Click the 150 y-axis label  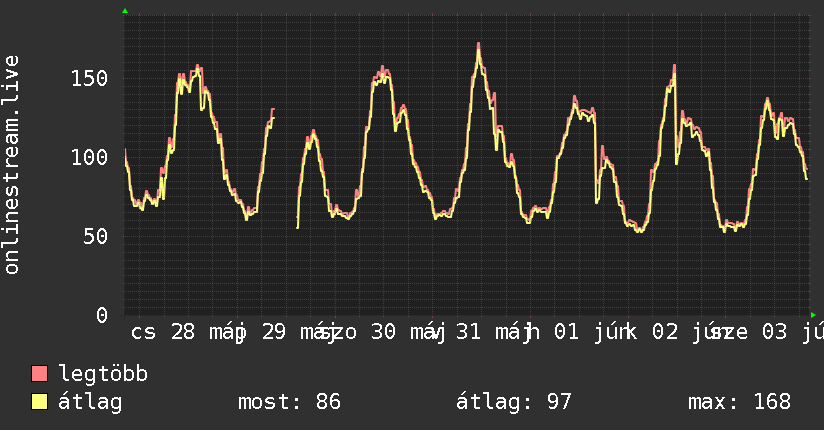tap(89, 79)
